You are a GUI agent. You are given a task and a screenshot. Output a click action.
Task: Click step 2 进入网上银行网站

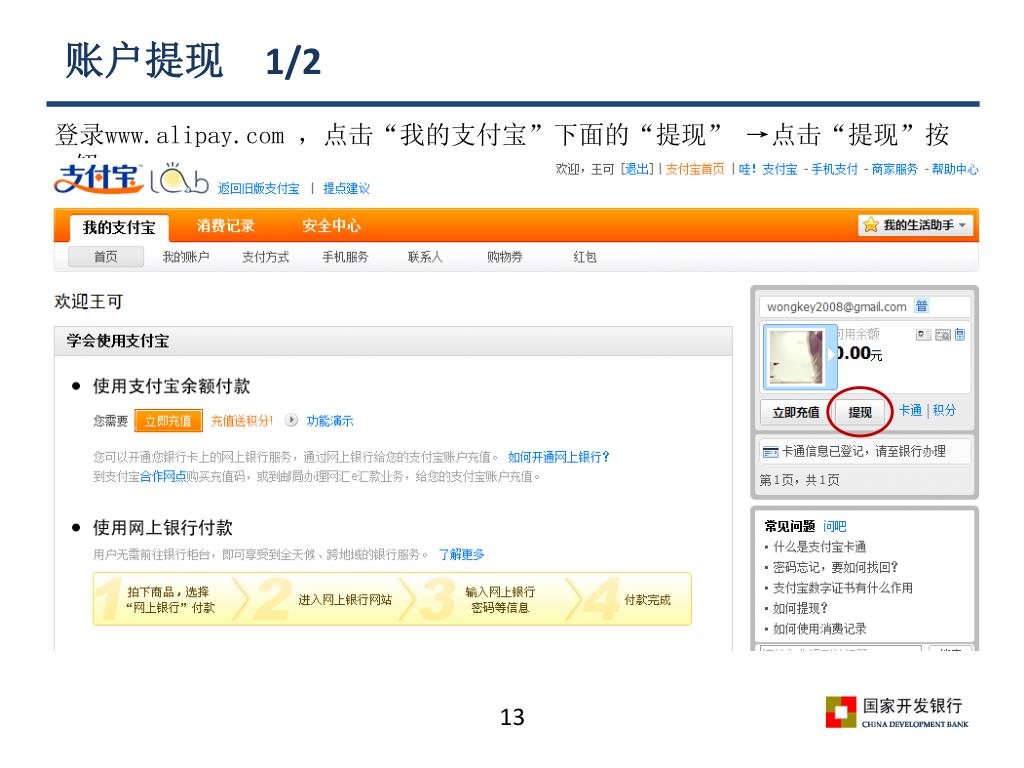[345, 600]
